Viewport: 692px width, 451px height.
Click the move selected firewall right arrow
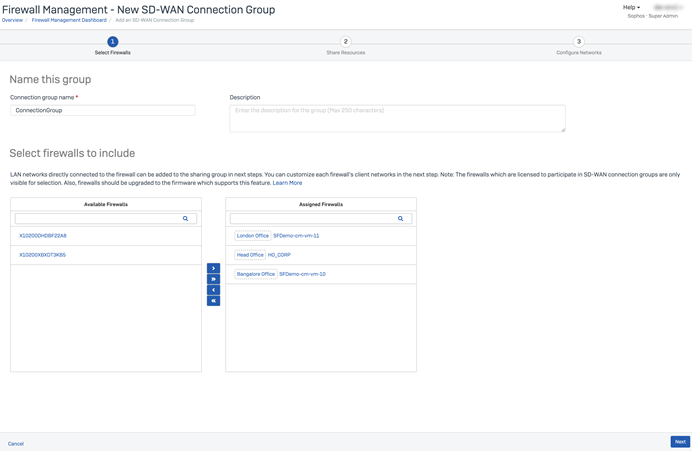point(213,268)
